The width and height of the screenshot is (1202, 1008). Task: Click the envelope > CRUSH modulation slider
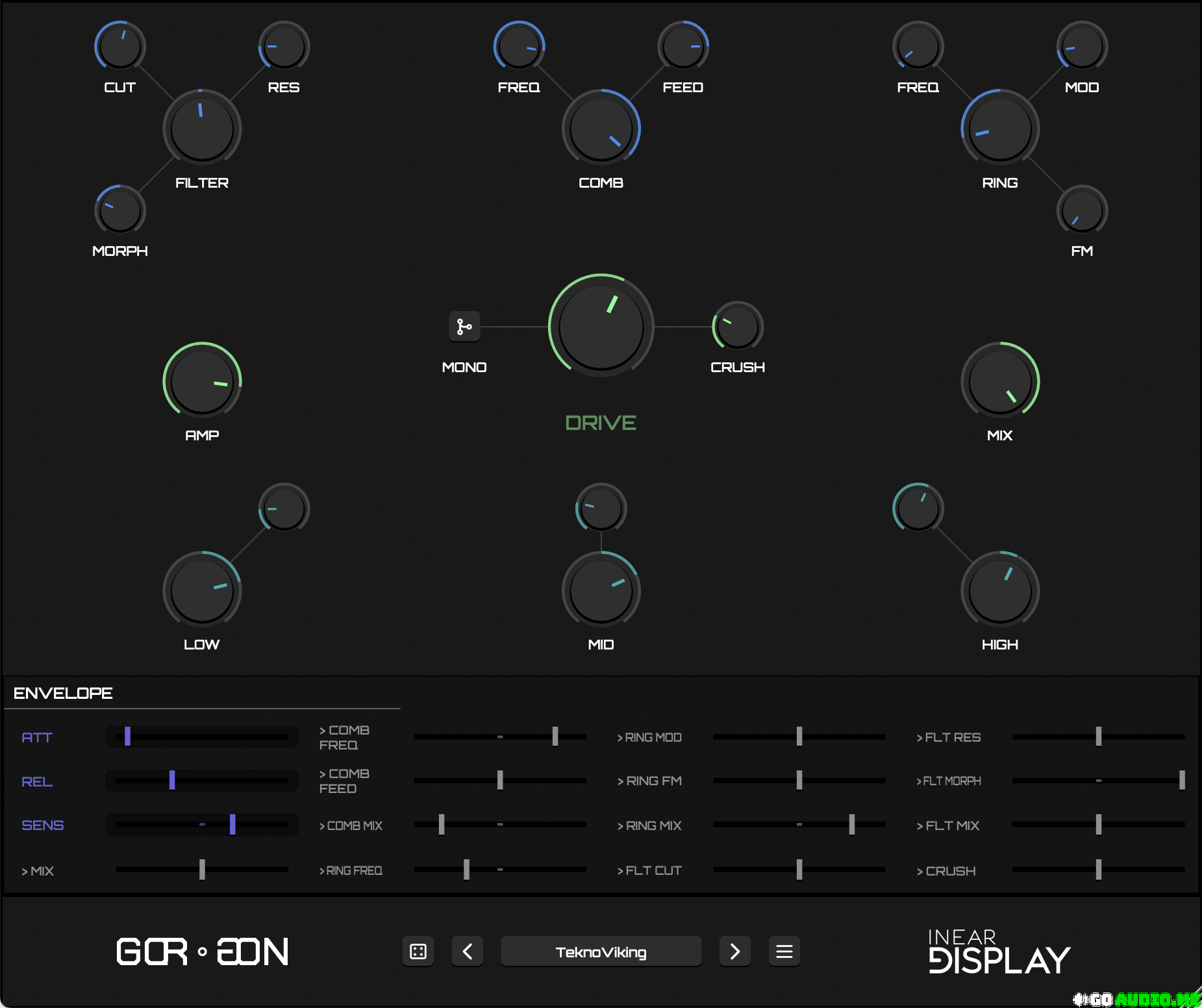pos(1099,869)
